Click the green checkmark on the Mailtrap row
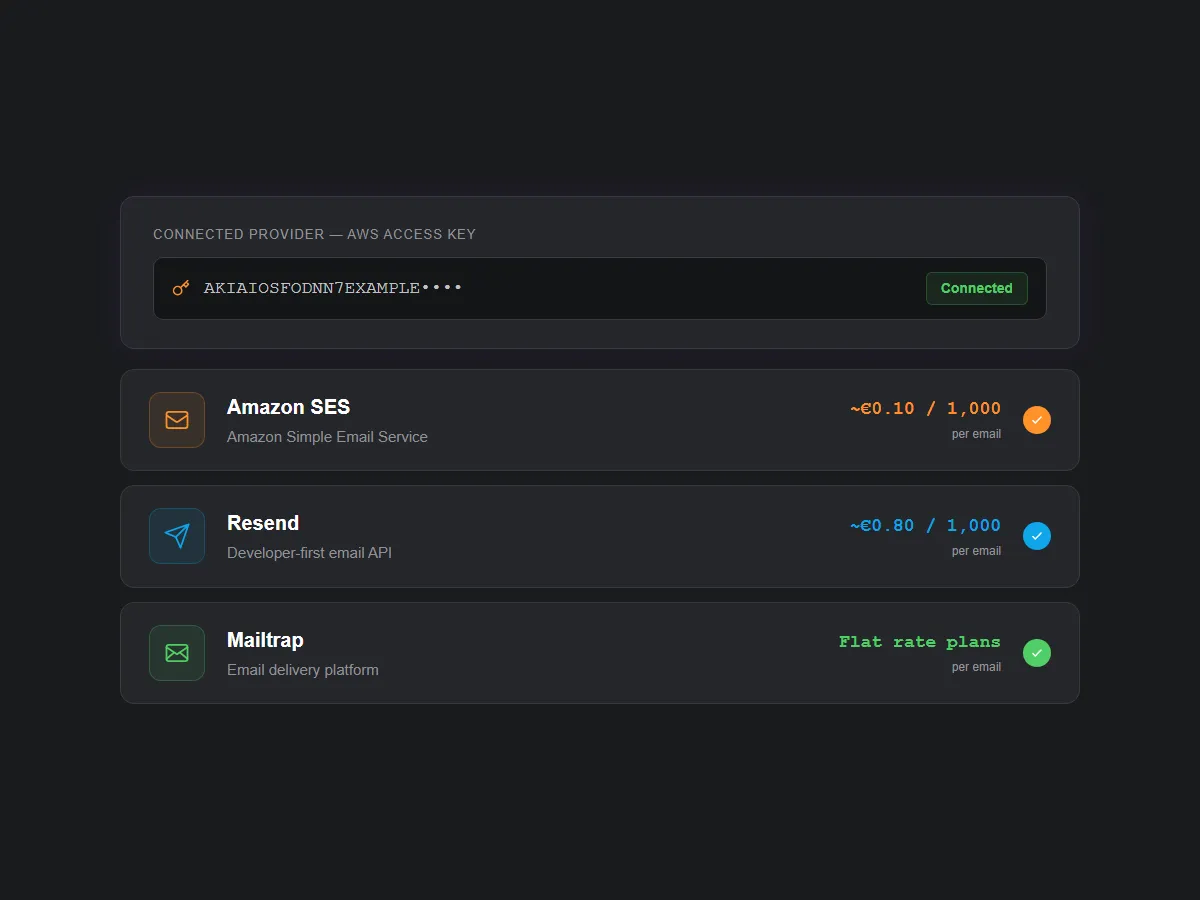The image size is (1200, 900). click(1037, 653)
